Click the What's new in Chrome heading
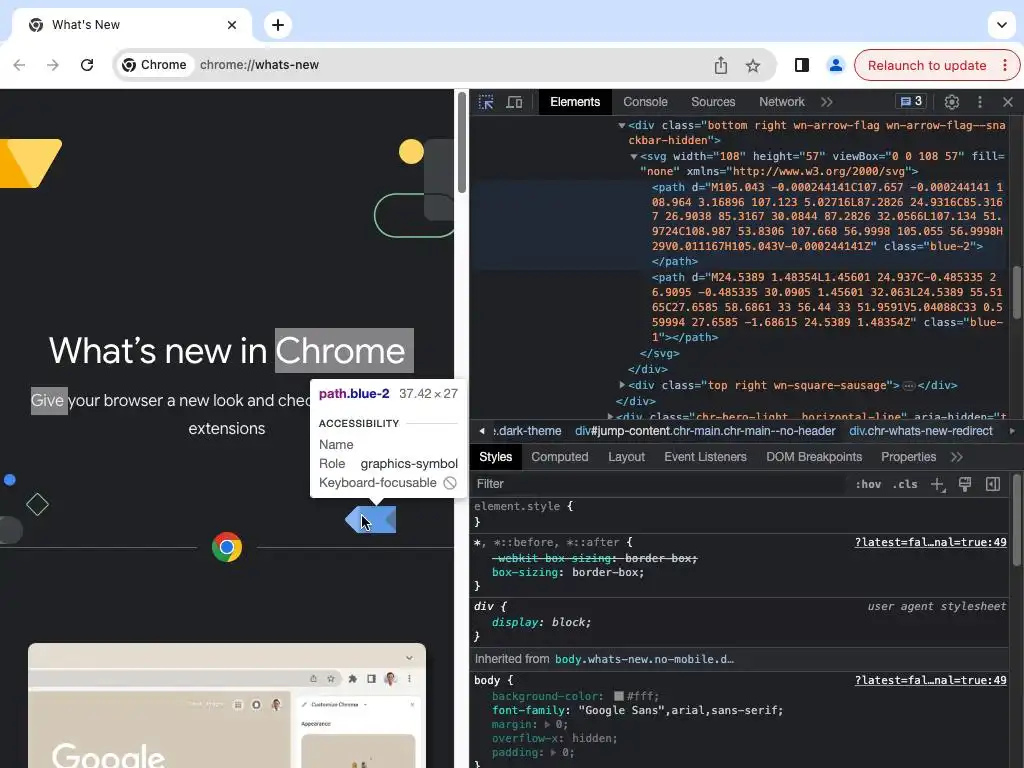This screenshot has height=768, width=1024. pos(227,351)
